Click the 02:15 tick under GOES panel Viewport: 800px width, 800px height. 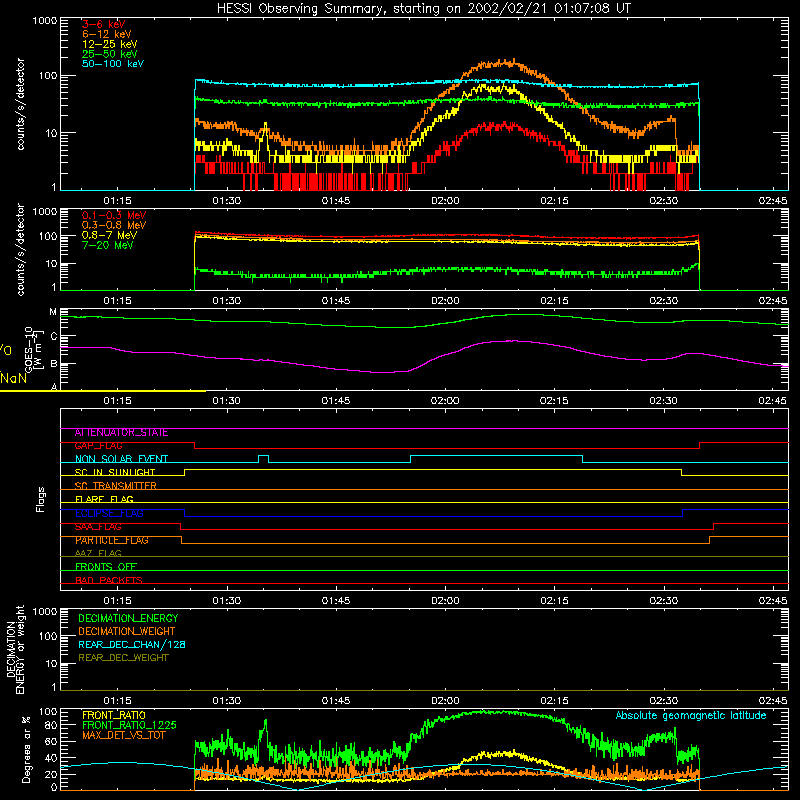pos(554,401)
